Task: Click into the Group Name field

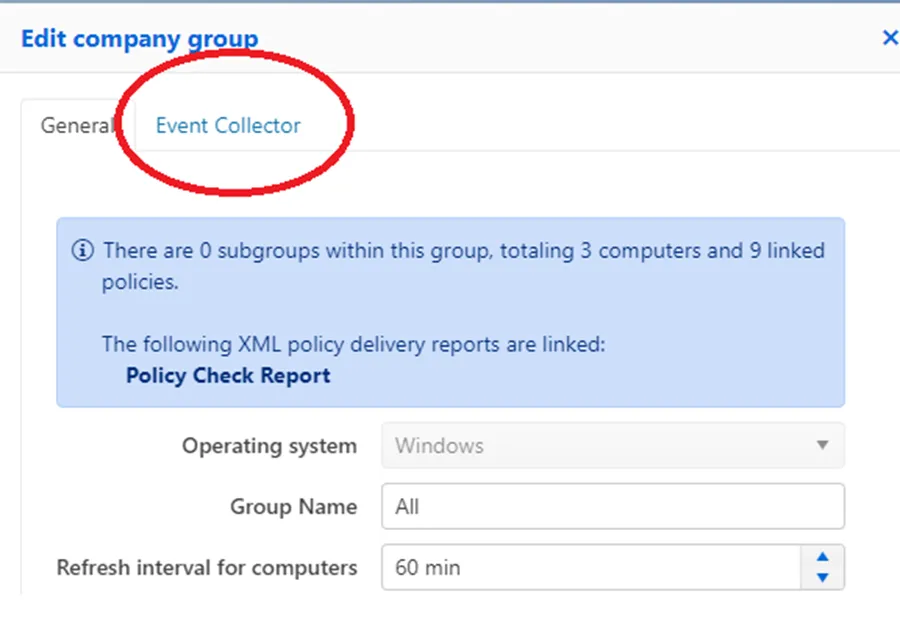Action: (612, 506)
